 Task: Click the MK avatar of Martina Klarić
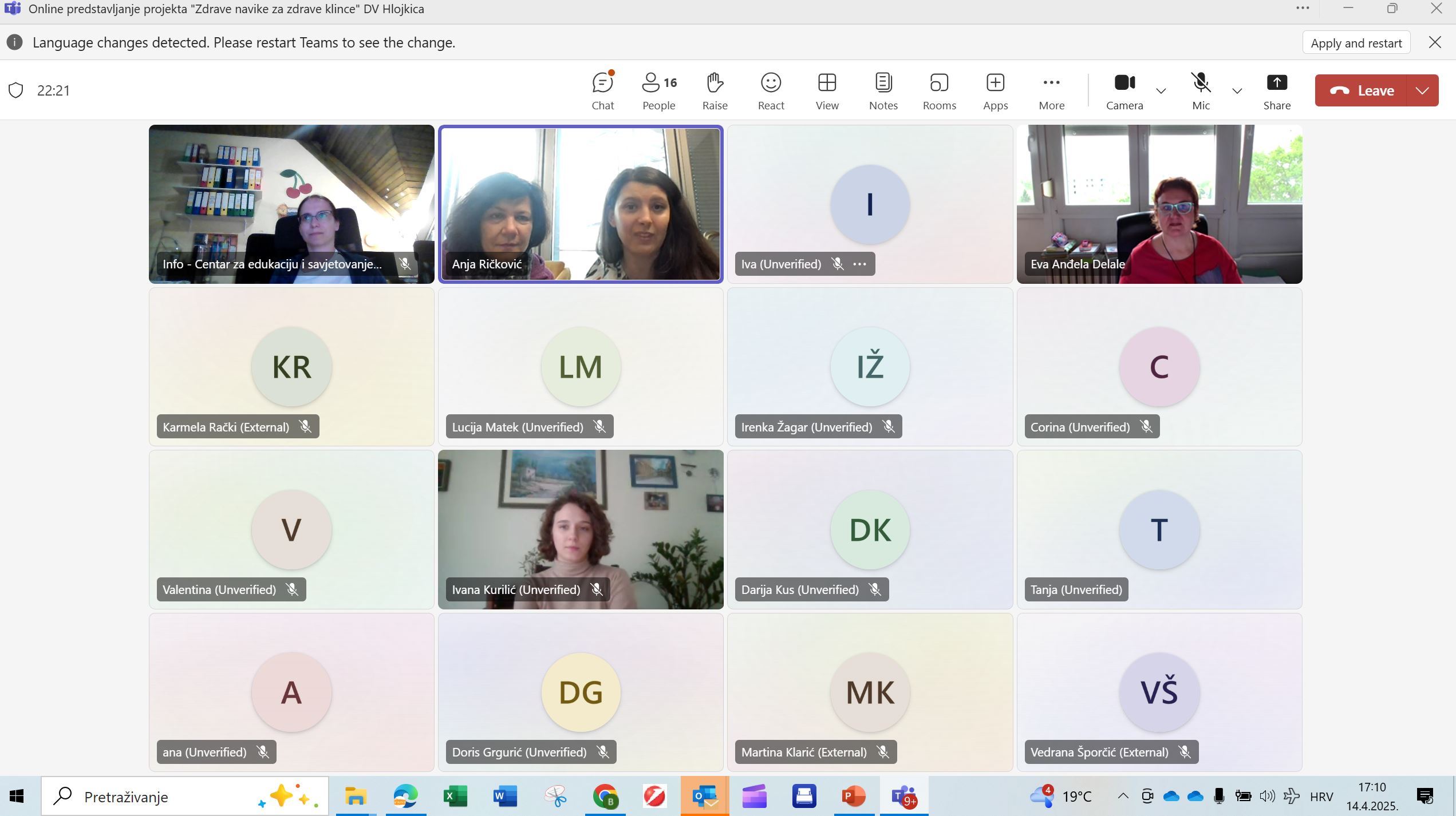click(x=870, y=692)
